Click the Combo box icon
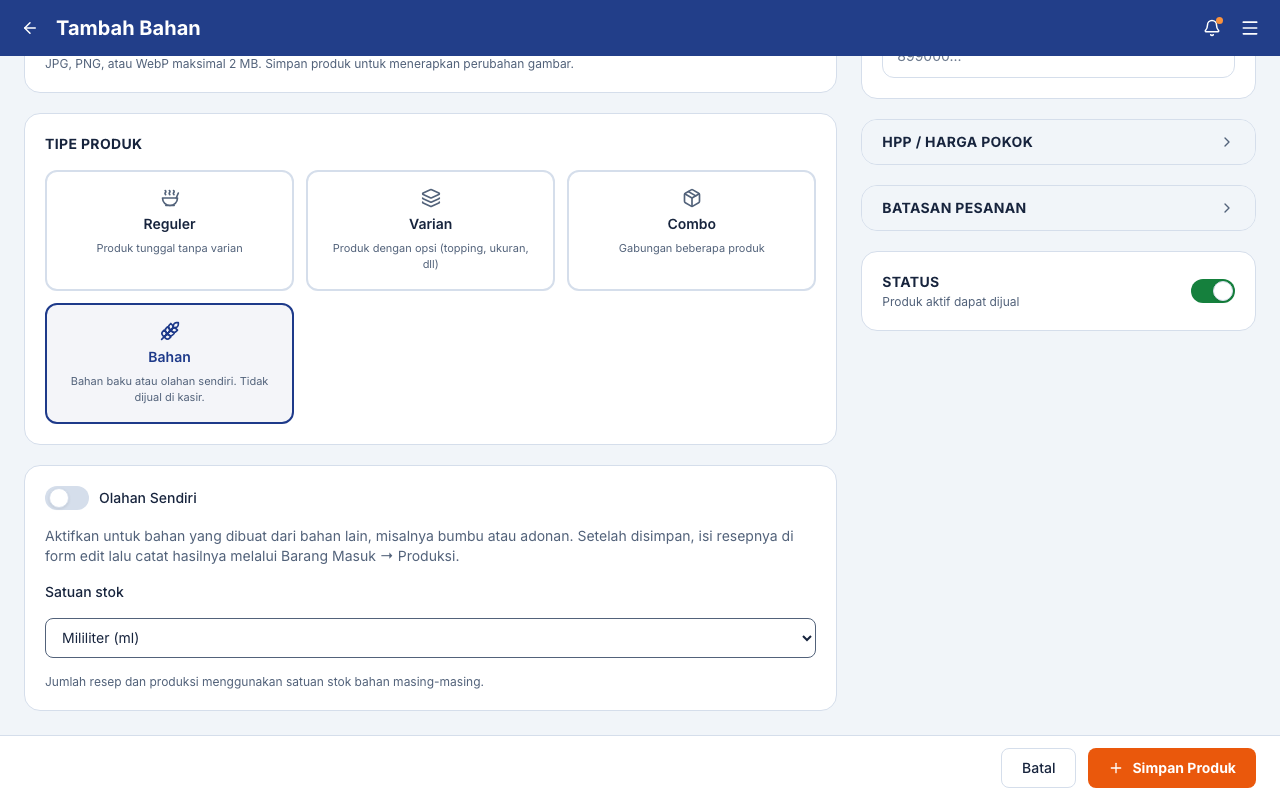The width and height of the screenshot is (1280, 800). (x=692, y=198)
